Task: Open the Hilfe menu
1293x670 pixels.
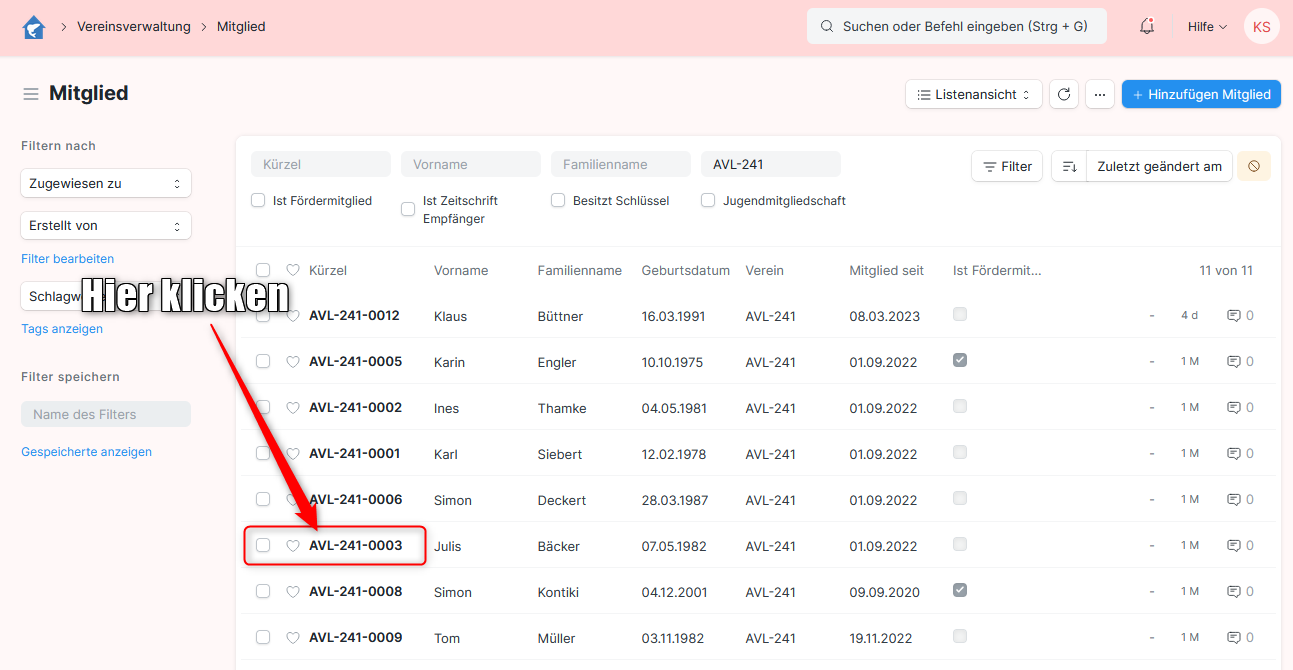Action: point(1207,27)
